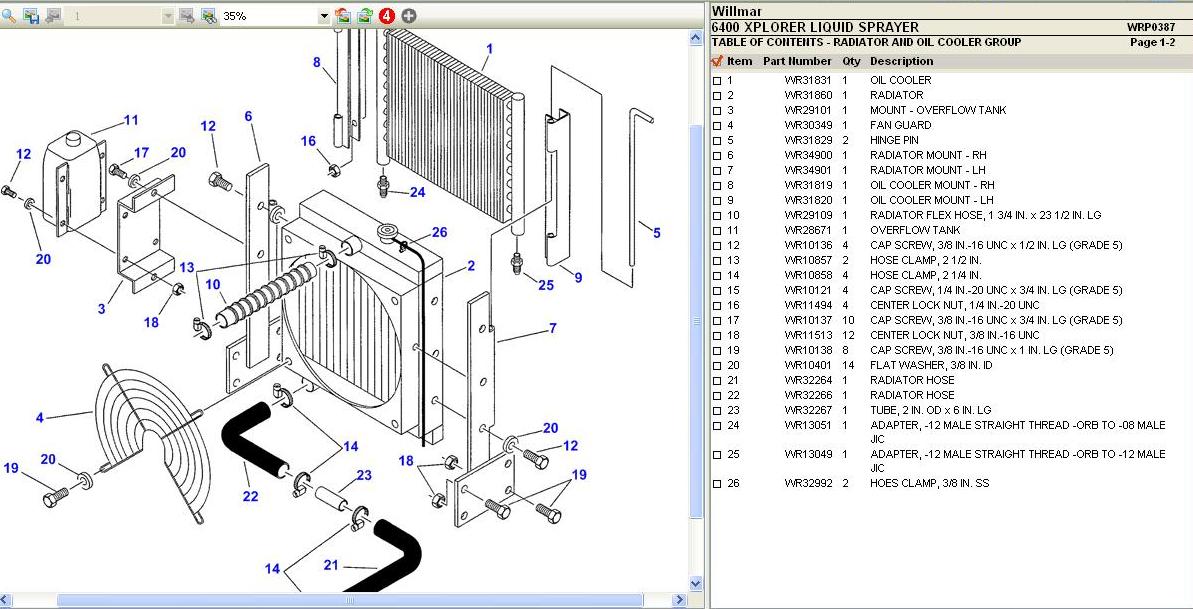This screenshot has width=1193, height=609.
Task: Click the gray plus icon
Action: (409, 15)
